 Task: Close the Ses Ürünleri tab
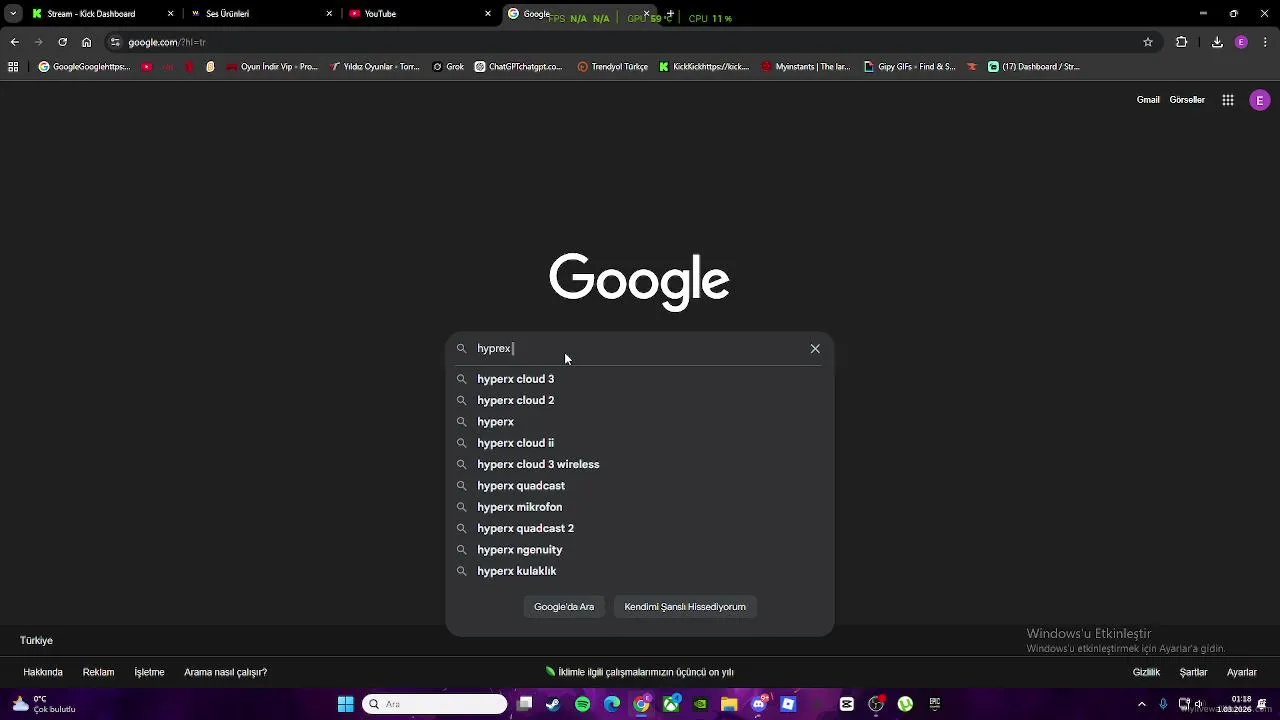click(x=329, y=14)
